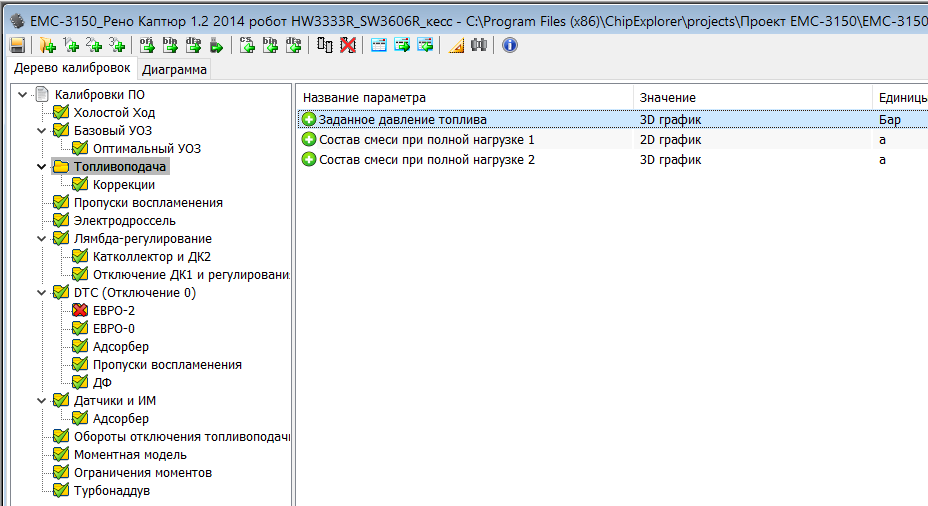Screen dimensions: 928x506
Task: Click the 'cs' export toolbar icon
Action: (x=247, y=45)
